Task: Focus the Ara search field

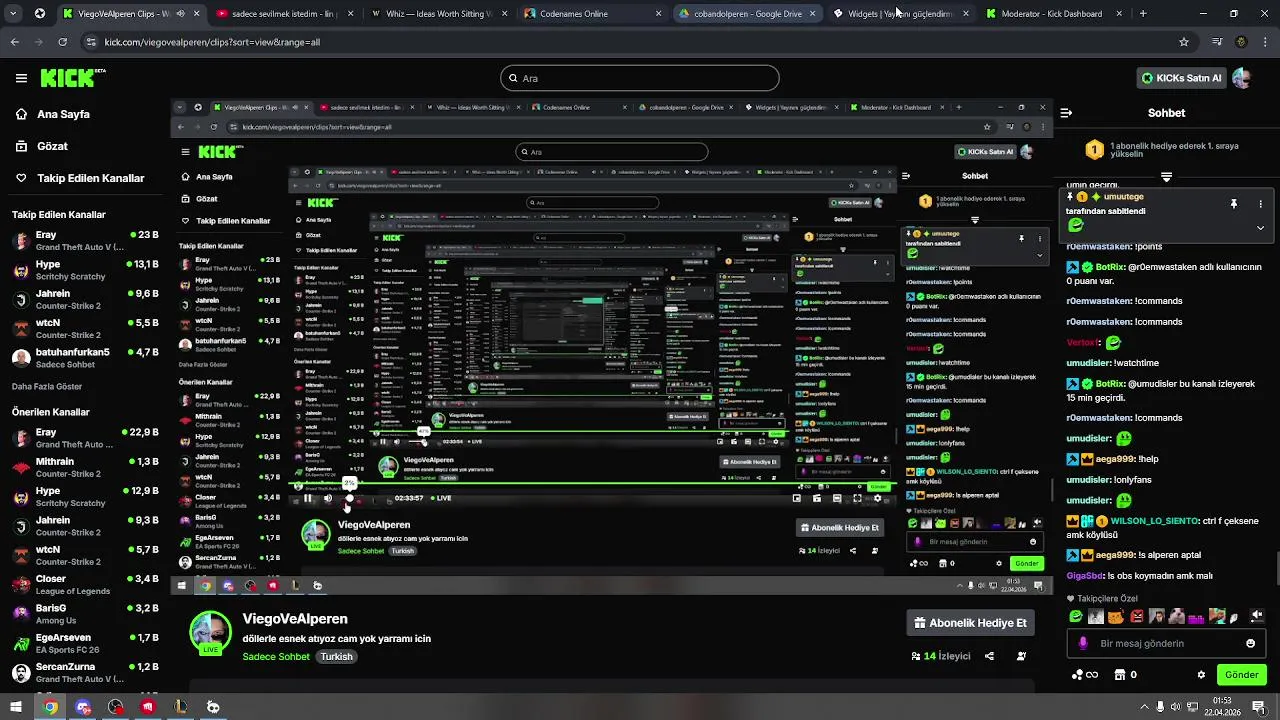Action: click(x=640, y=78)
